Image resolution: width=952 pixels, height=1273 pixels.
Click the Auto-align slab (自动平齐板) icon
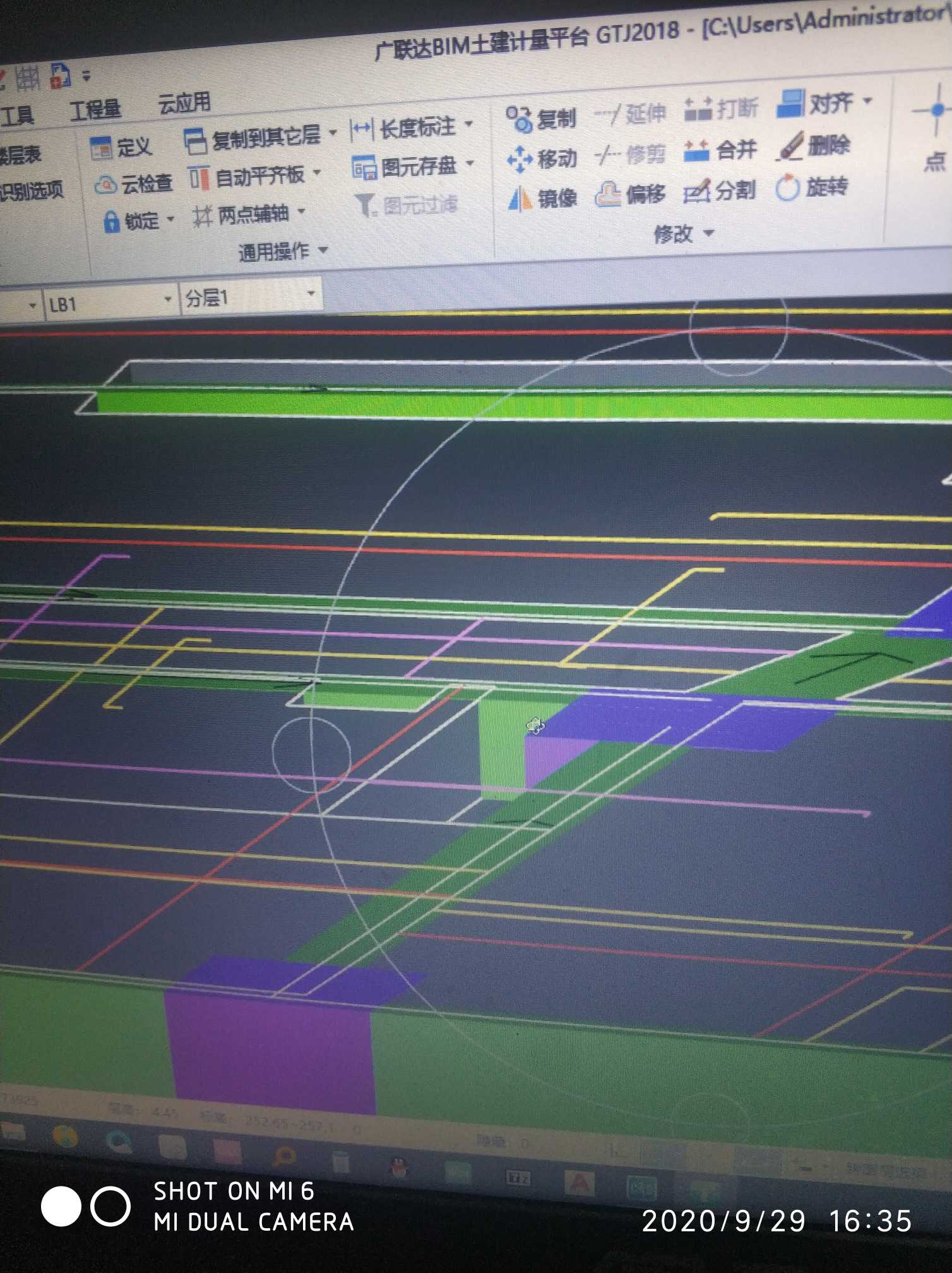coord(199,179)
